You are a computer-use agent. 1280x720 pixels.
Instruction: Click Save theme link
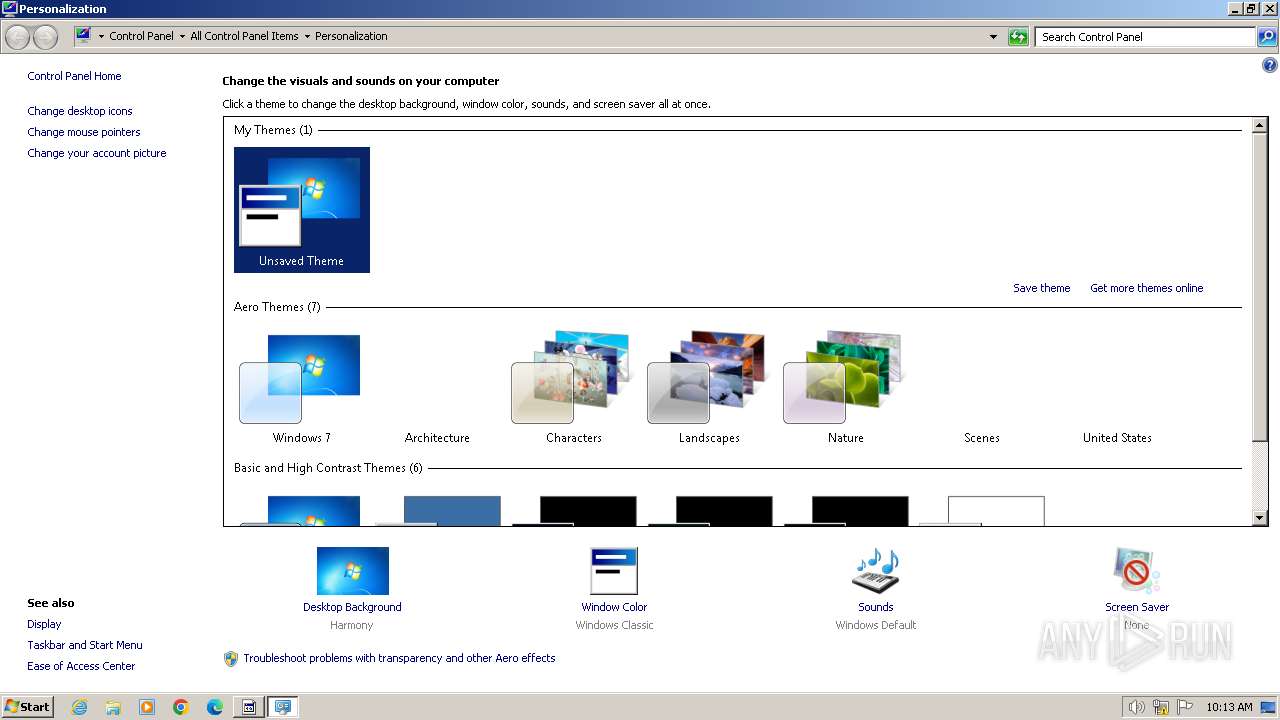tap(1041, 288)
